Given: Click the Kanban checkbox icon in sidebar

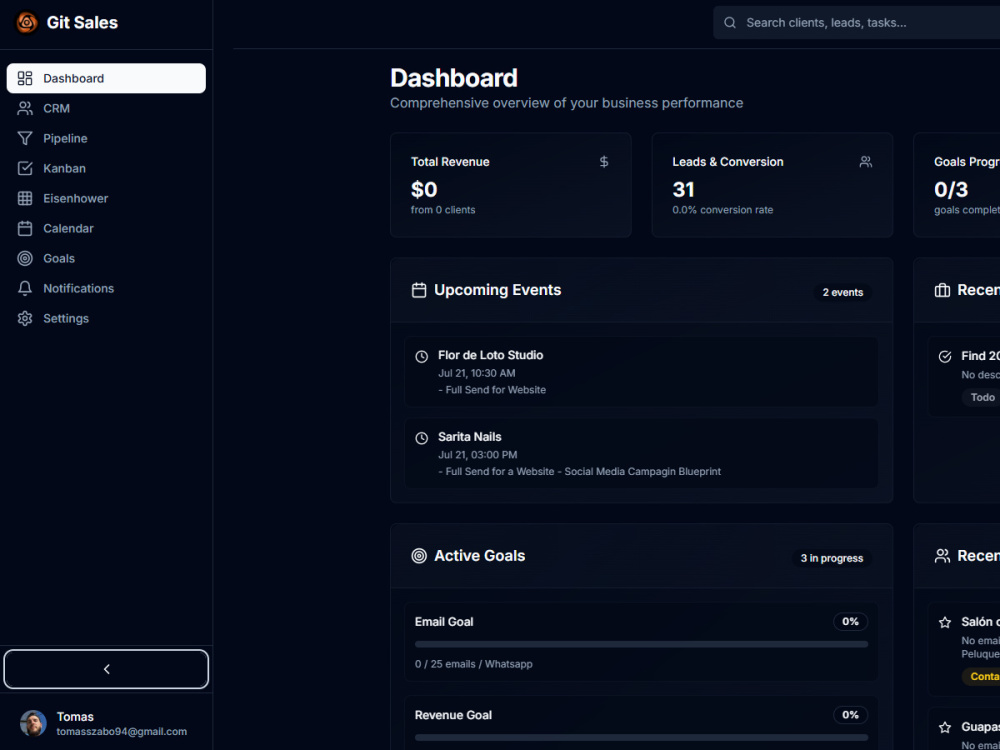Looking at the screenshot, I should tap(25, 168).
